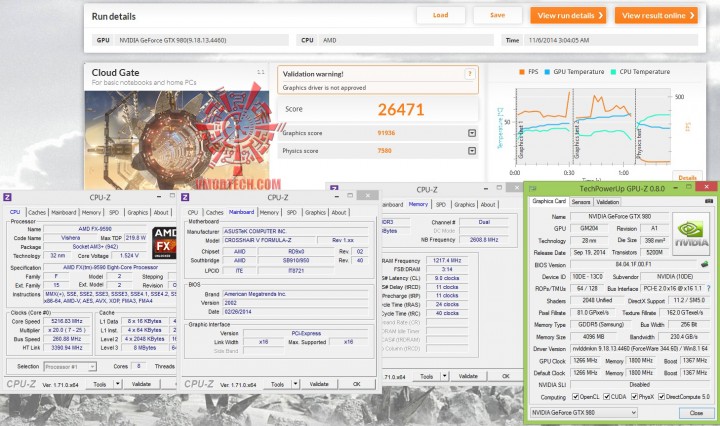Click the NVIDIA logo in GPU-Z
Screen dimensions: 720x426
click(x=691, y=233)
